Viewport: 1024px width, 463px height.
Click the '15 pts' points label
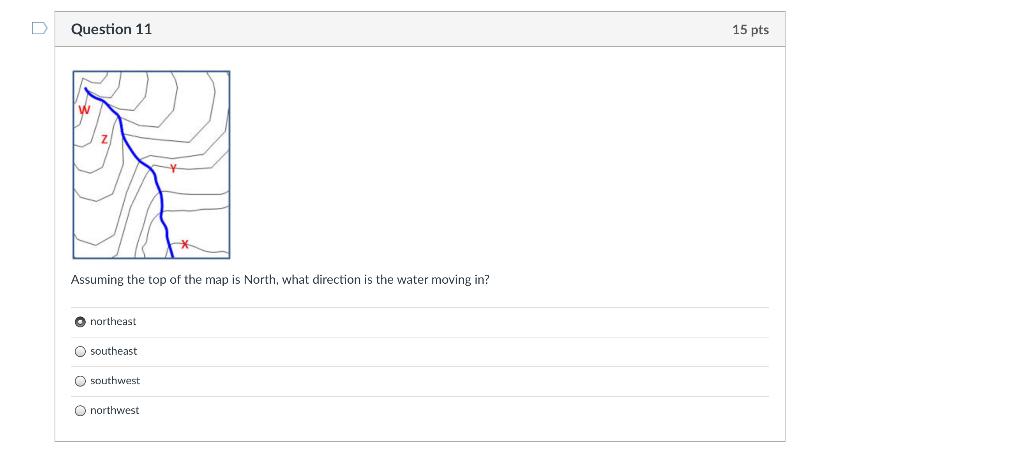click(750, 29)
